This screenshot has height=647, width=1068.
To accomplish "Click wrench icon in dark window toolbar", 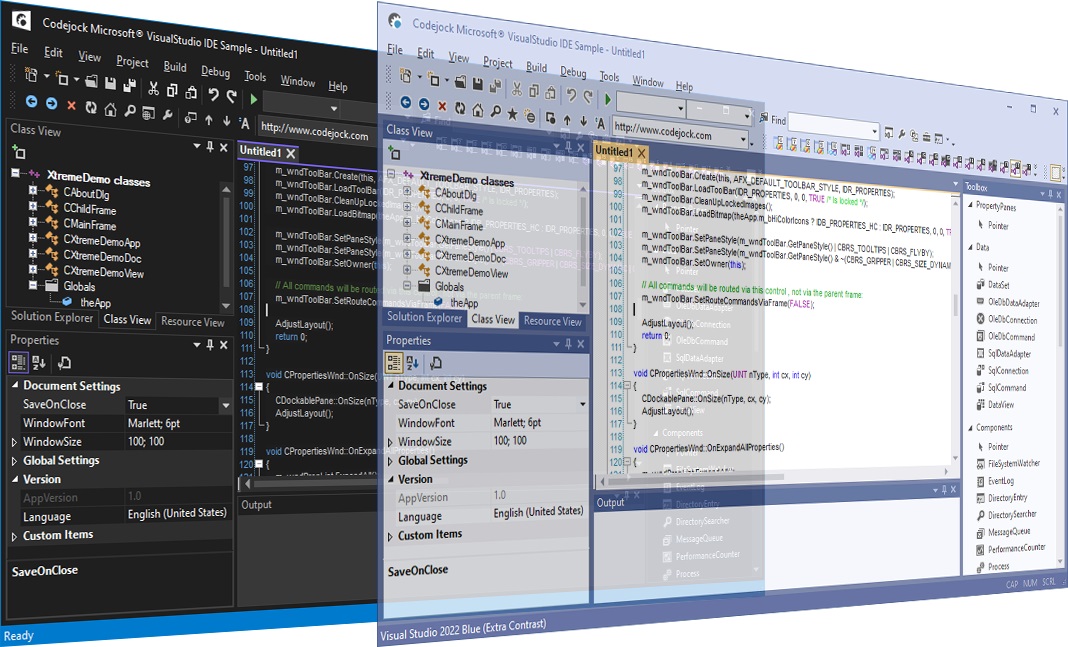I will (x=168, y=114).
